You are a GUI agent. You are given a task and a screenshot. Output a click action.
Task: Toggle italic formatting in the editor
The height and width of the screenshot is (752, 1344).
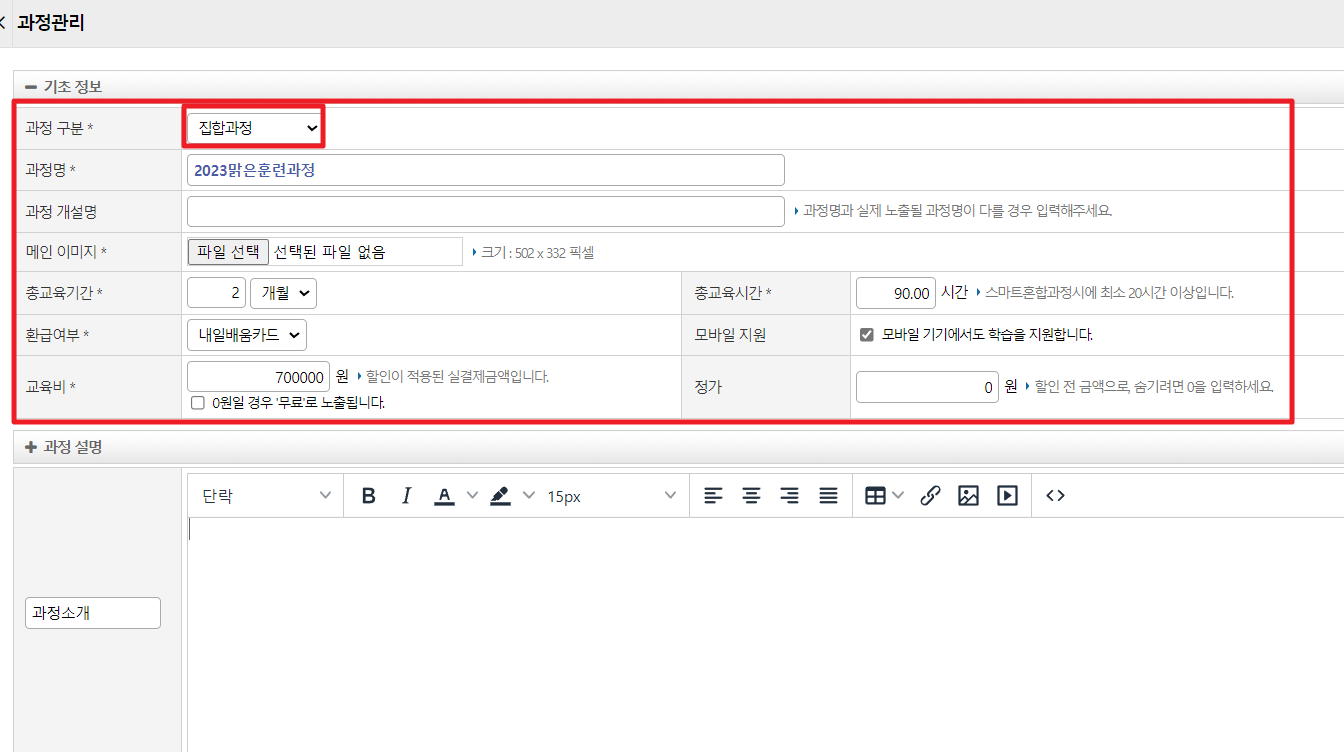click(406, 496)
